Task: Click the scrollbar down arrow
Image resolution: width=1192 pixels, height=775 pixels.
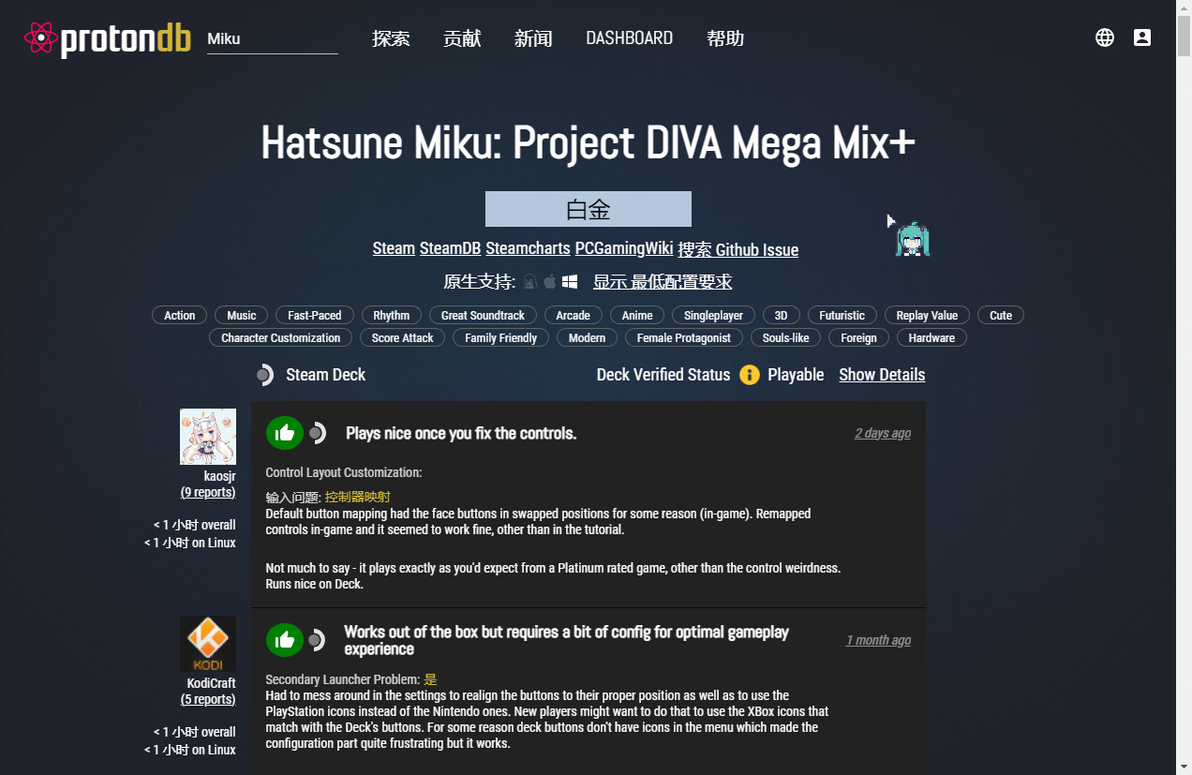Action: click(x=1184, y=767)
